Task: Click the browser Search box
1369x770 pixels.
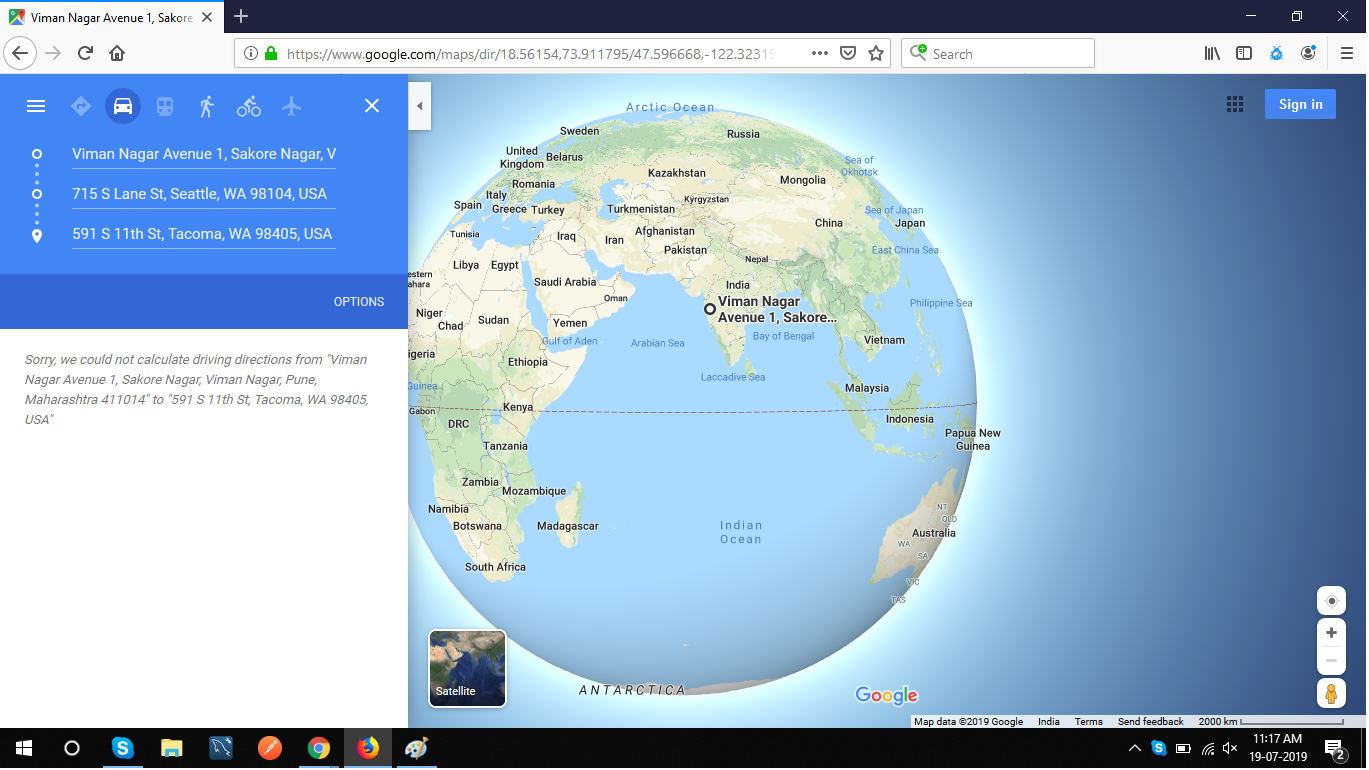Action: point(998,54)
